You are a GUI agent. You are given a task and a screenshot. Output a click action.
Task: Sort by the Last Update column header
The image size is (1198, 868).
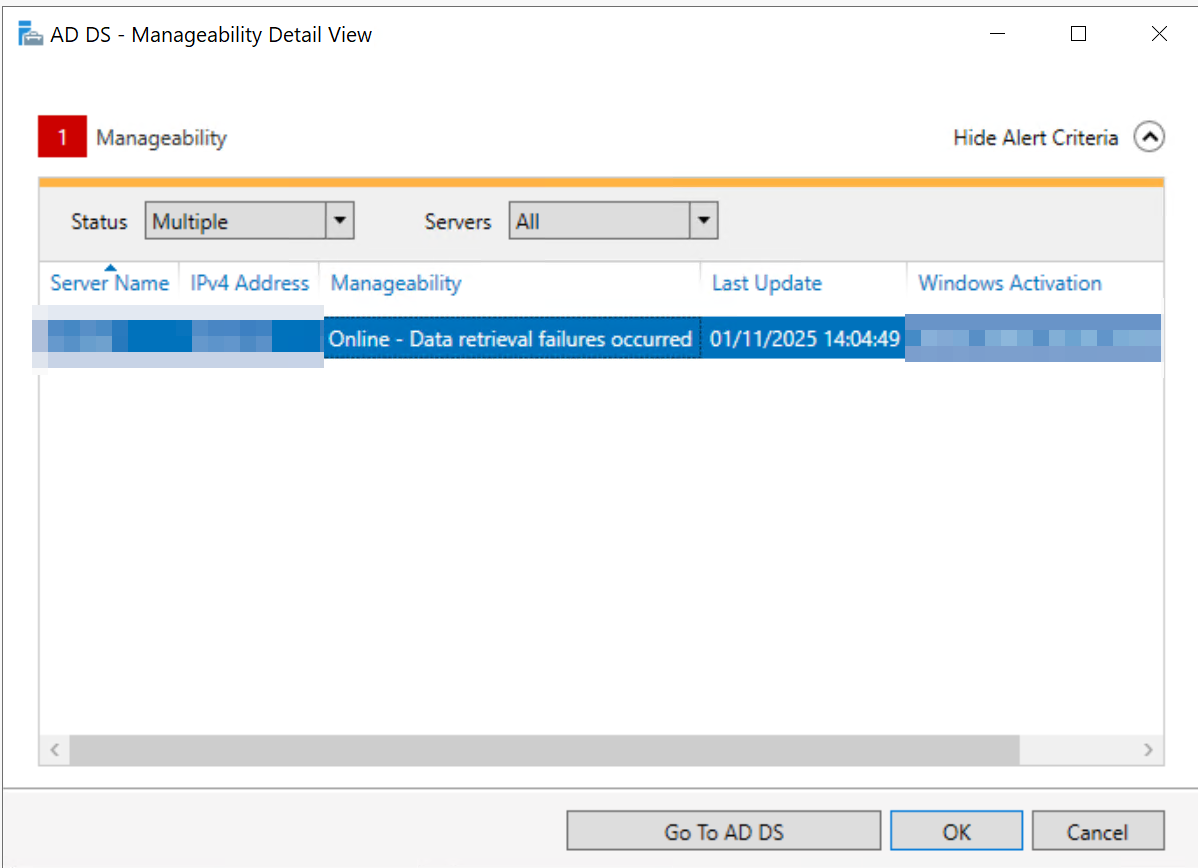tap(804, 283)
